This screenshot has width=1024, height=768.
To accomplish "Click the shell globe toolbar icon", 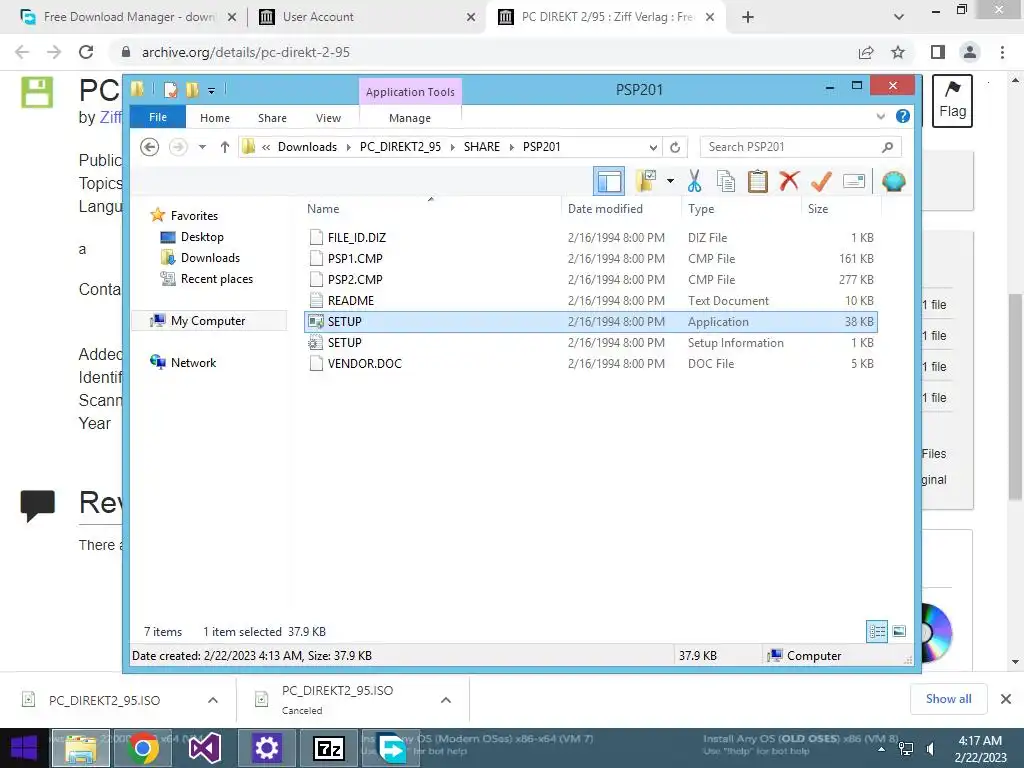I will [893, 181].
